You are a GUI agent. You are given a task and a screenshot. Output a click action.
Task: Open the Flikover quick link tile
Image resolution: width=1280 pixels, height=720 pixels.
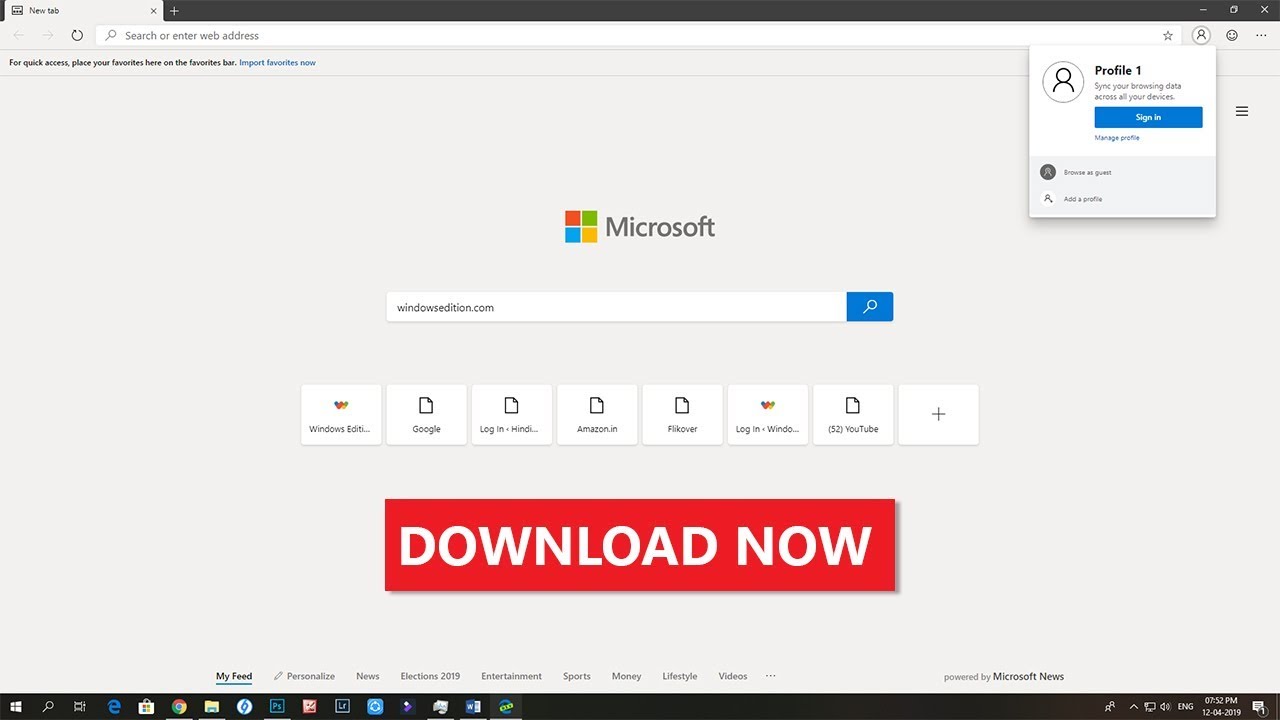pos(682,414)
